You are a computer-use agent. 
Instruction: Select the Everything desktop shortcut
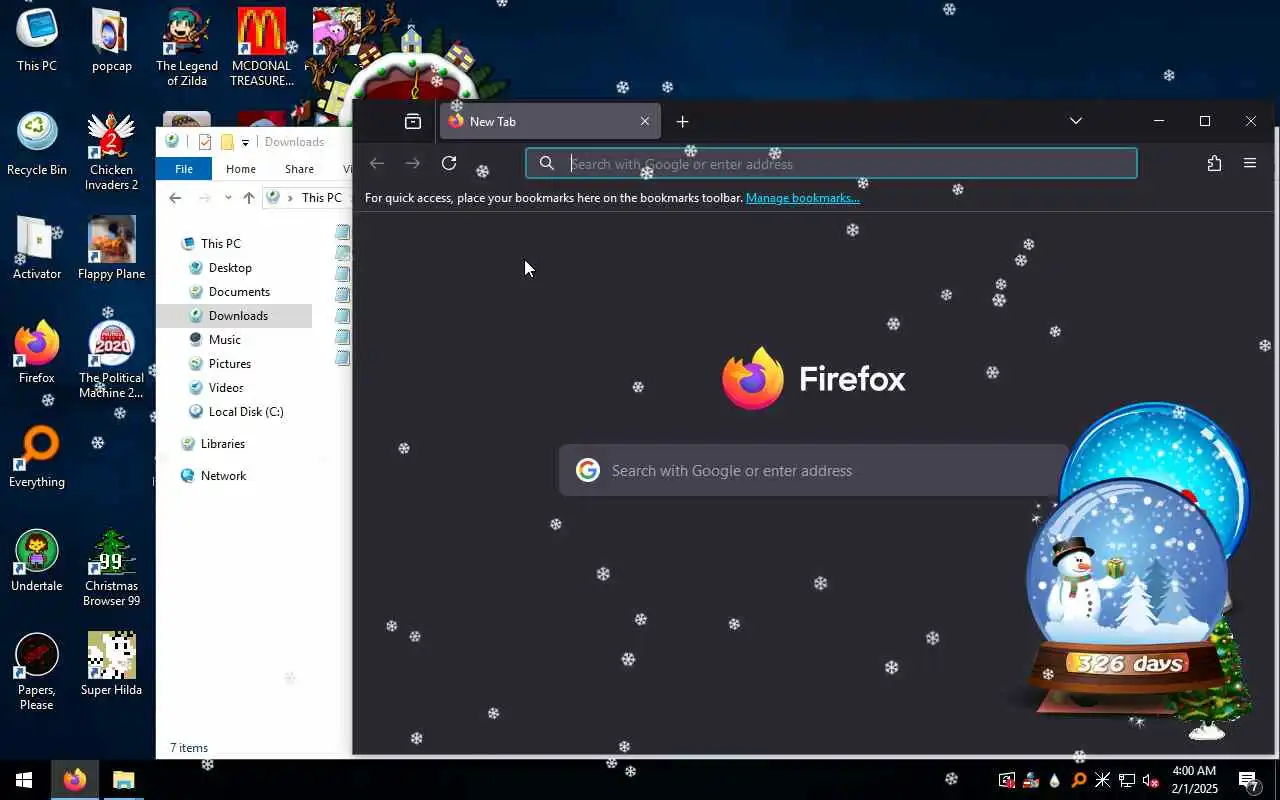point(37,456)
